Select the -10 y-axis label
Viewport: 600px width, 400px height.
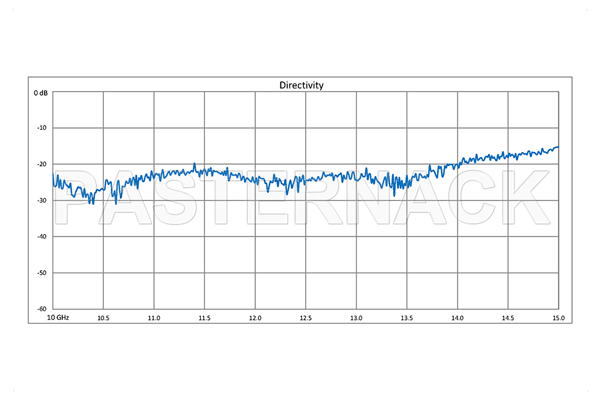[43, 128]
